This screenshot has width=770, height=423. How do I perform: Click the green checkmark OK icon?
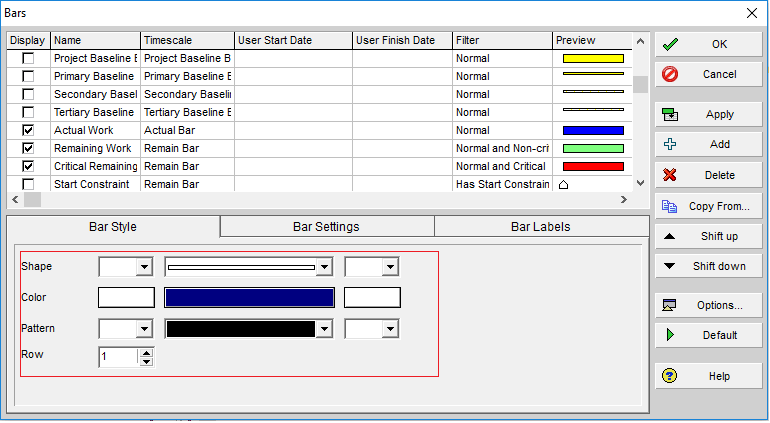(x=670, y=44)
